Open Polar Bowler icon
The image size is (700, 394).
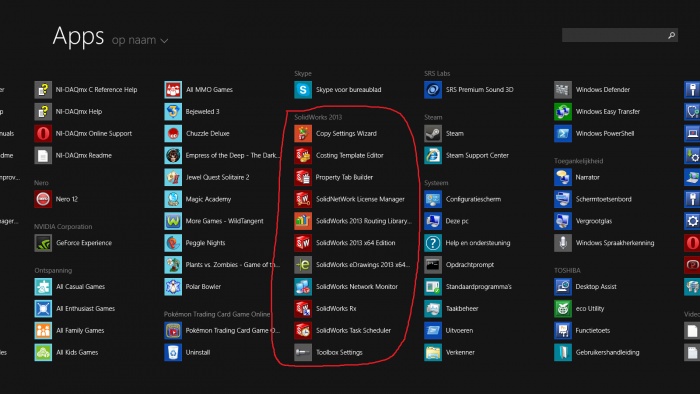click(x=173, y=286)
